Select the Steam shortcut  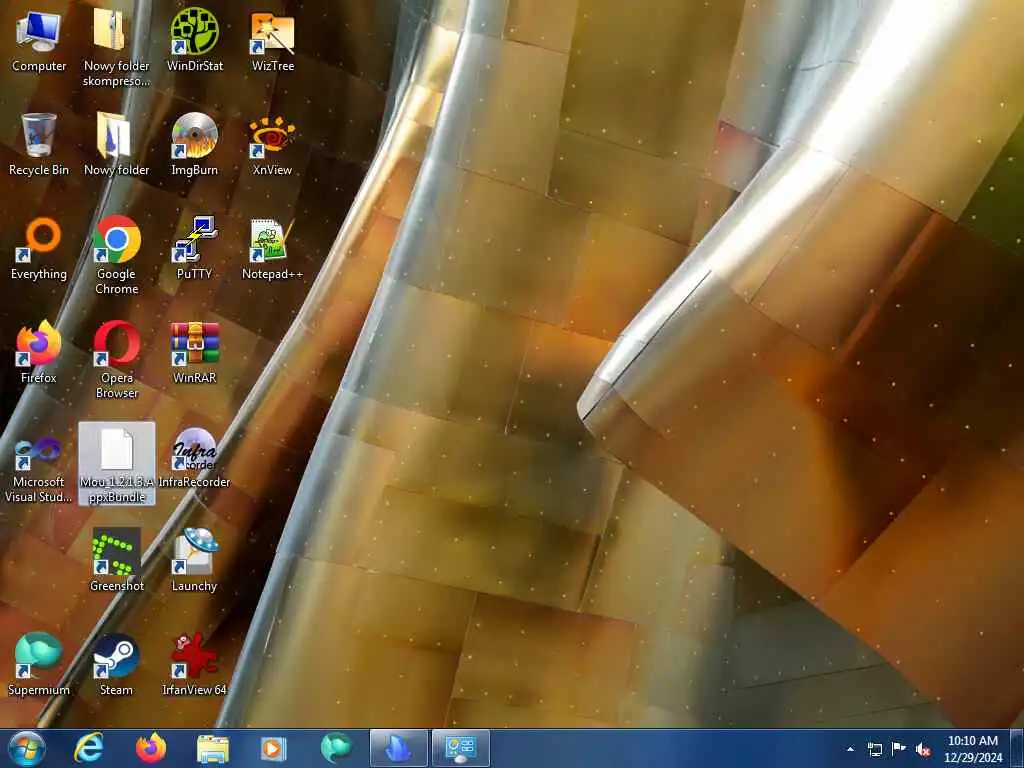tap(116, 664)
